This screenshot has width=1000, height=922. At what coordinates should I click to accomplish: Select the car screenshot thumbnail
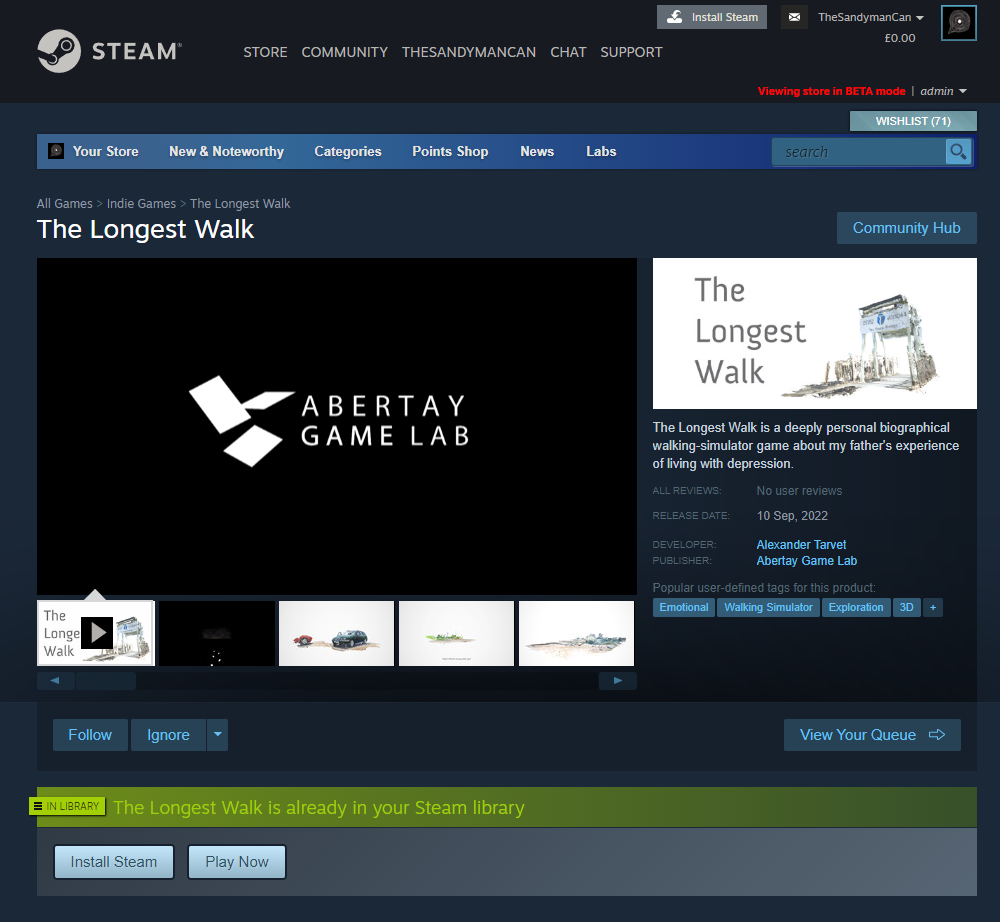click(x=336, y=633)
